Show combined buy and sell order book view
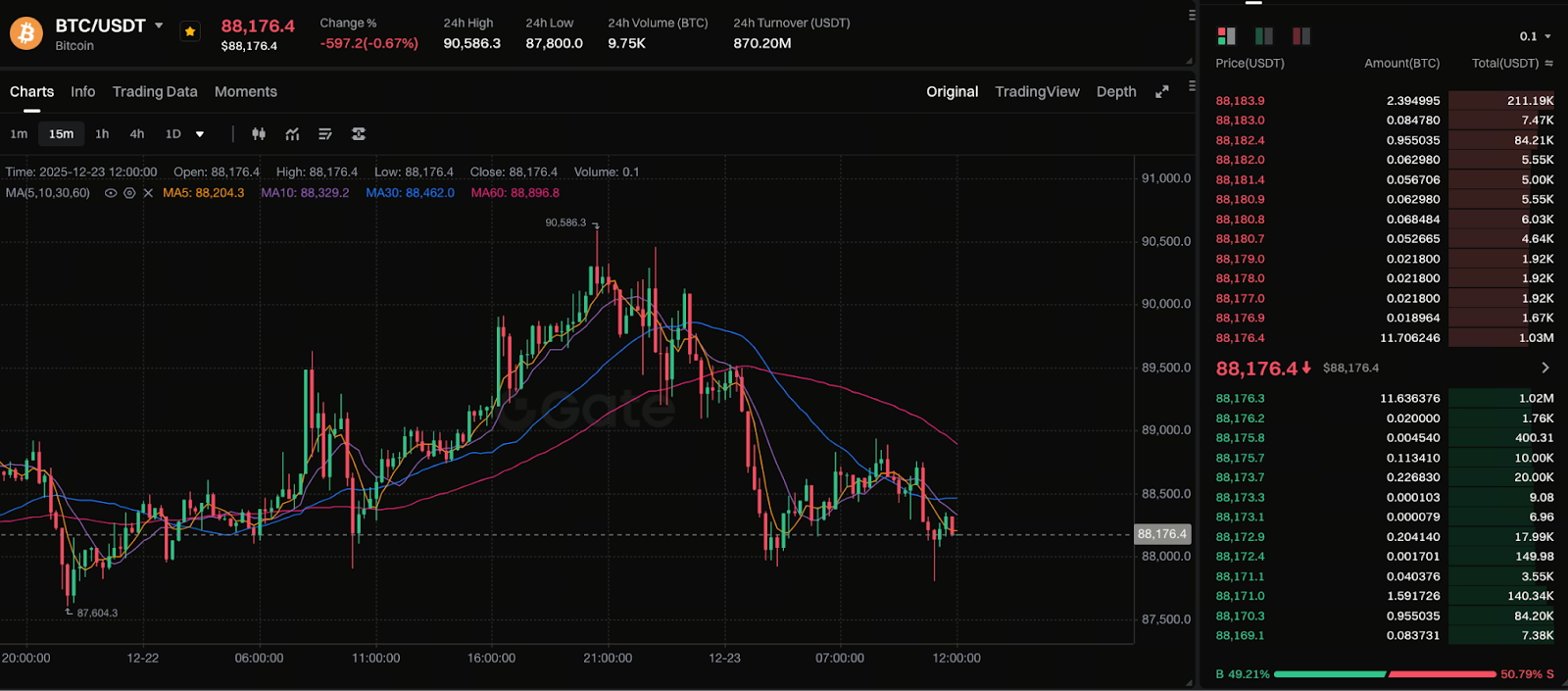Viewport: 1568px width, 691px height. tap(1227, 36)
